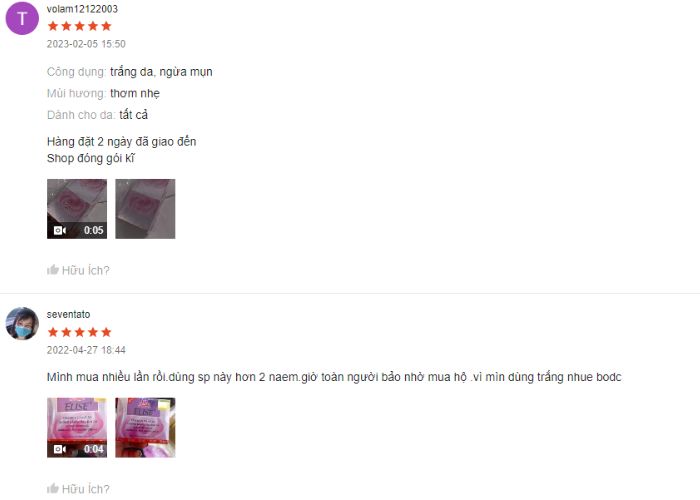
Task: Click video camera icon on the 0:04 clip
Action: [60, 449]
